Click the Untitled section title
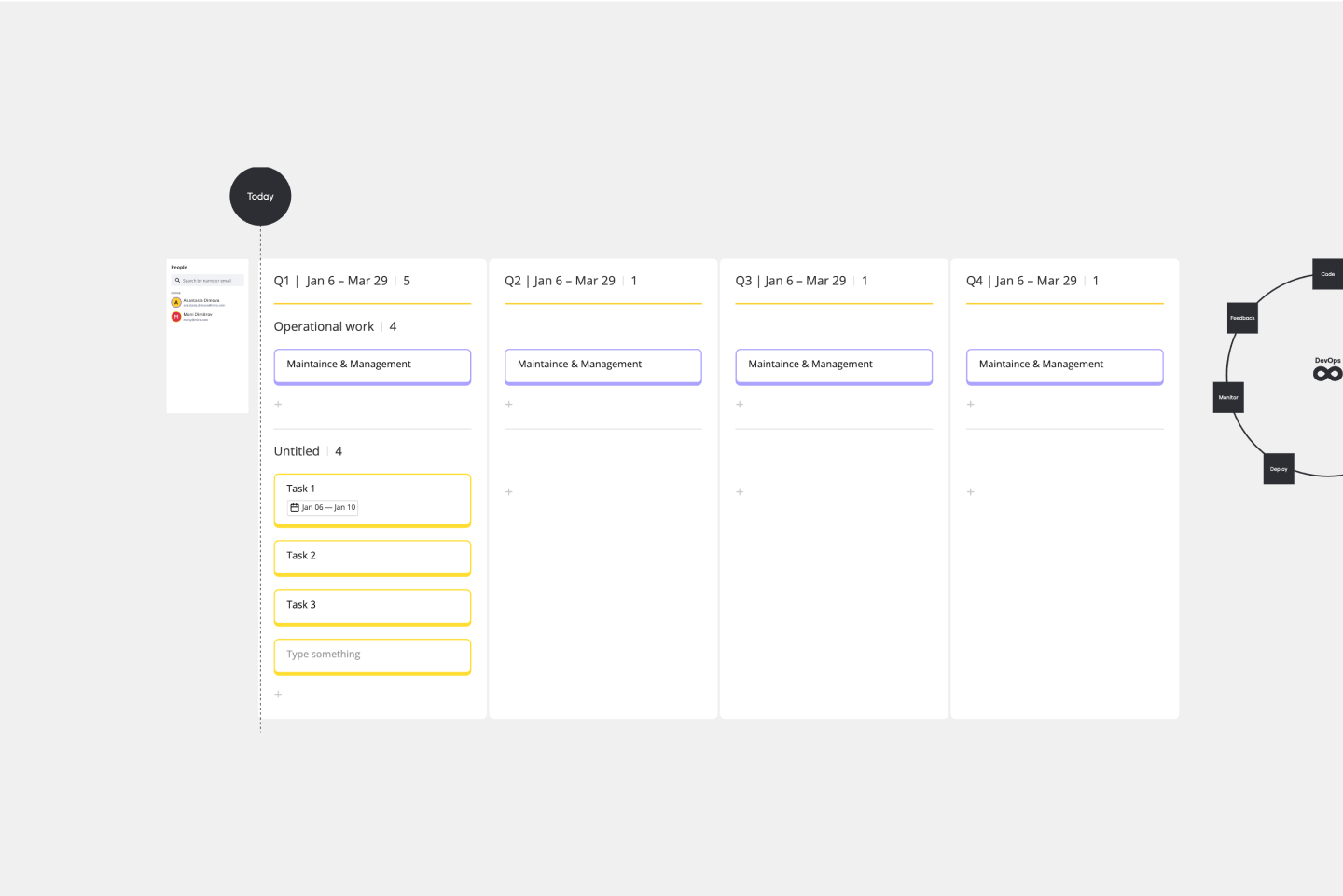Viewport: 1343px width, 896px height. (297, 451)
